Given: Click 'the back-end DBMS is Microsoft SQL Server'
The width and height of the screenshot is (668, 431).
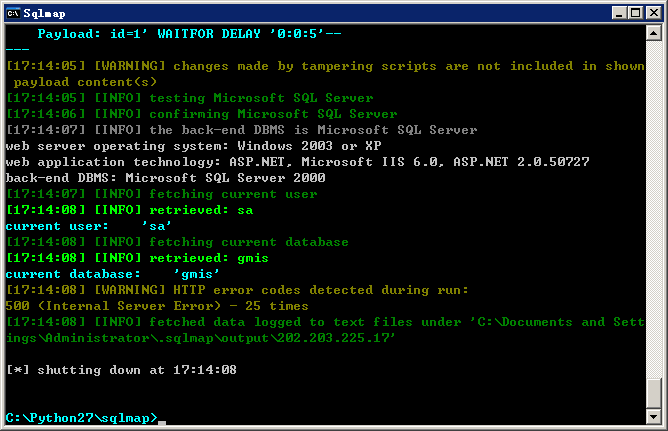Looking at the screenshot, I should click(x=242, y=130).
